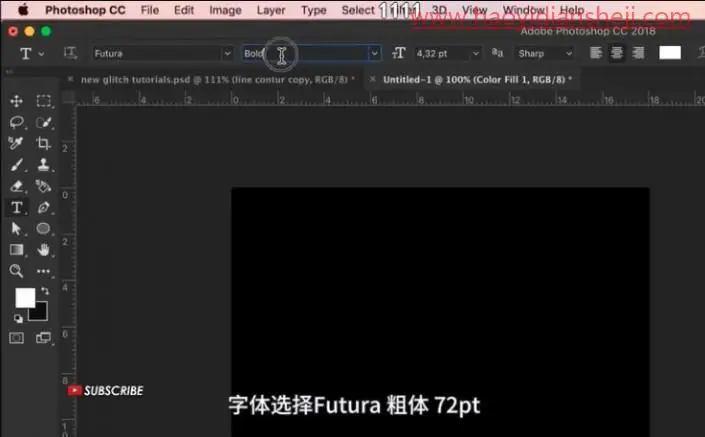Expand the Bold font style dropdown
The height and width of the screenshot is (437, 705).
click(374, 54)
